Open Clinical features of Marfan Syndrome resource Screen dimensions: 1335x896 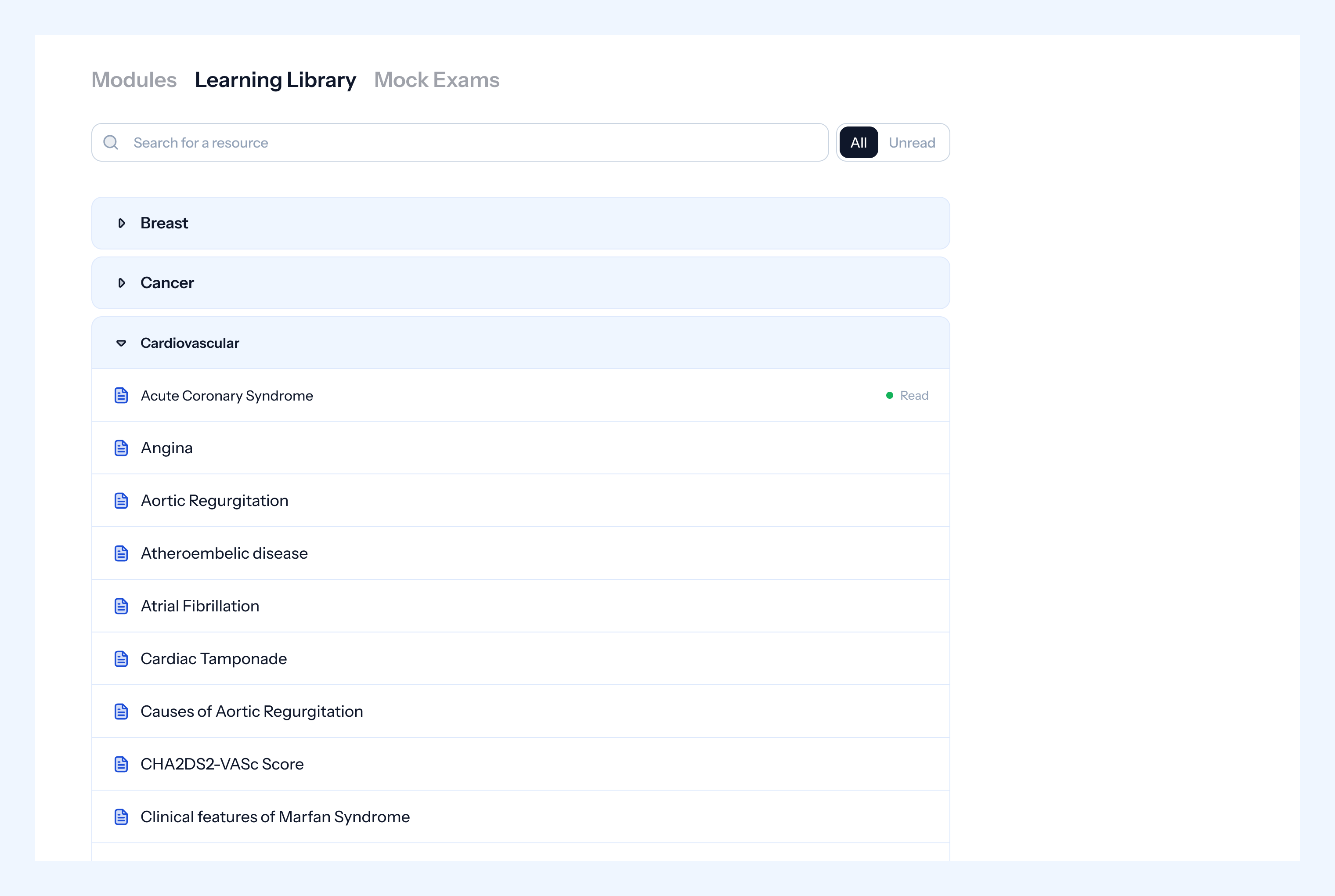tap(520, 817)
